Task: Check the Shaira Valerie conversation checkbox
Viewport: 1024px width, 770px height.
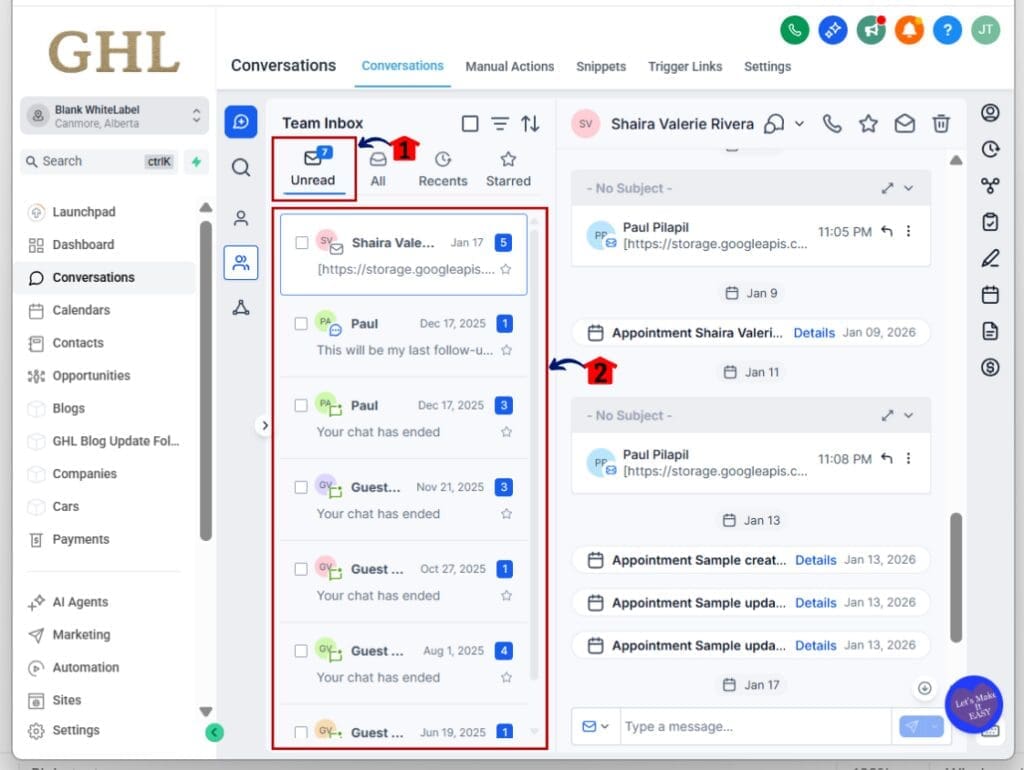Action: (x=301, y=242)
